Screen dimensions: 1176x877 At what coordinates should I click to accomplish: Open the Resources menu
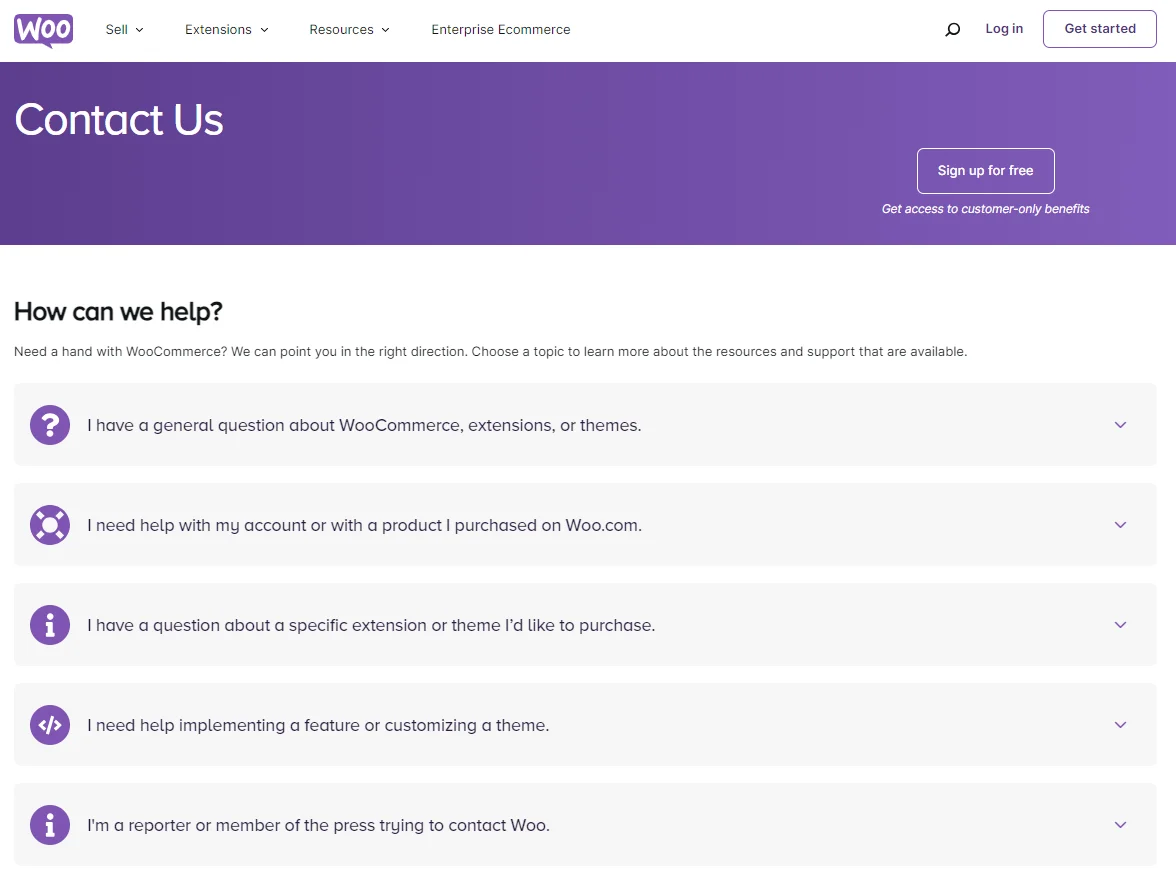click(350, 29)
